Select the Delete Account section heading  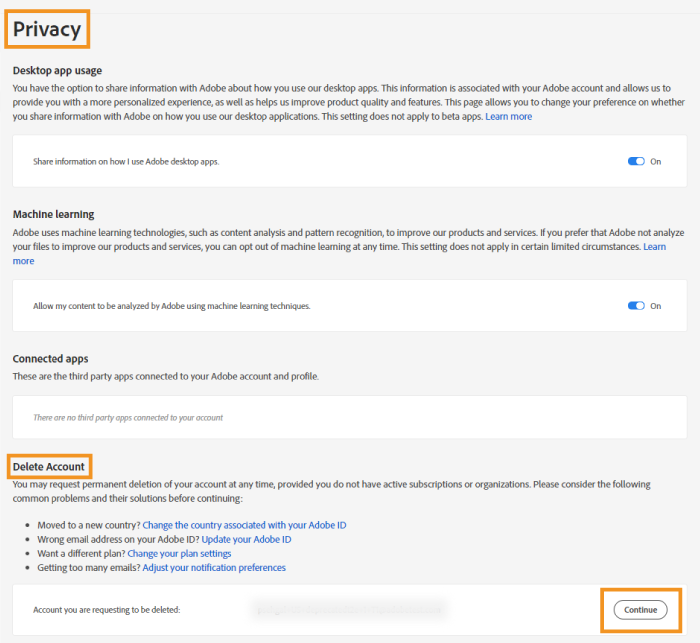[x=48, y=467]
